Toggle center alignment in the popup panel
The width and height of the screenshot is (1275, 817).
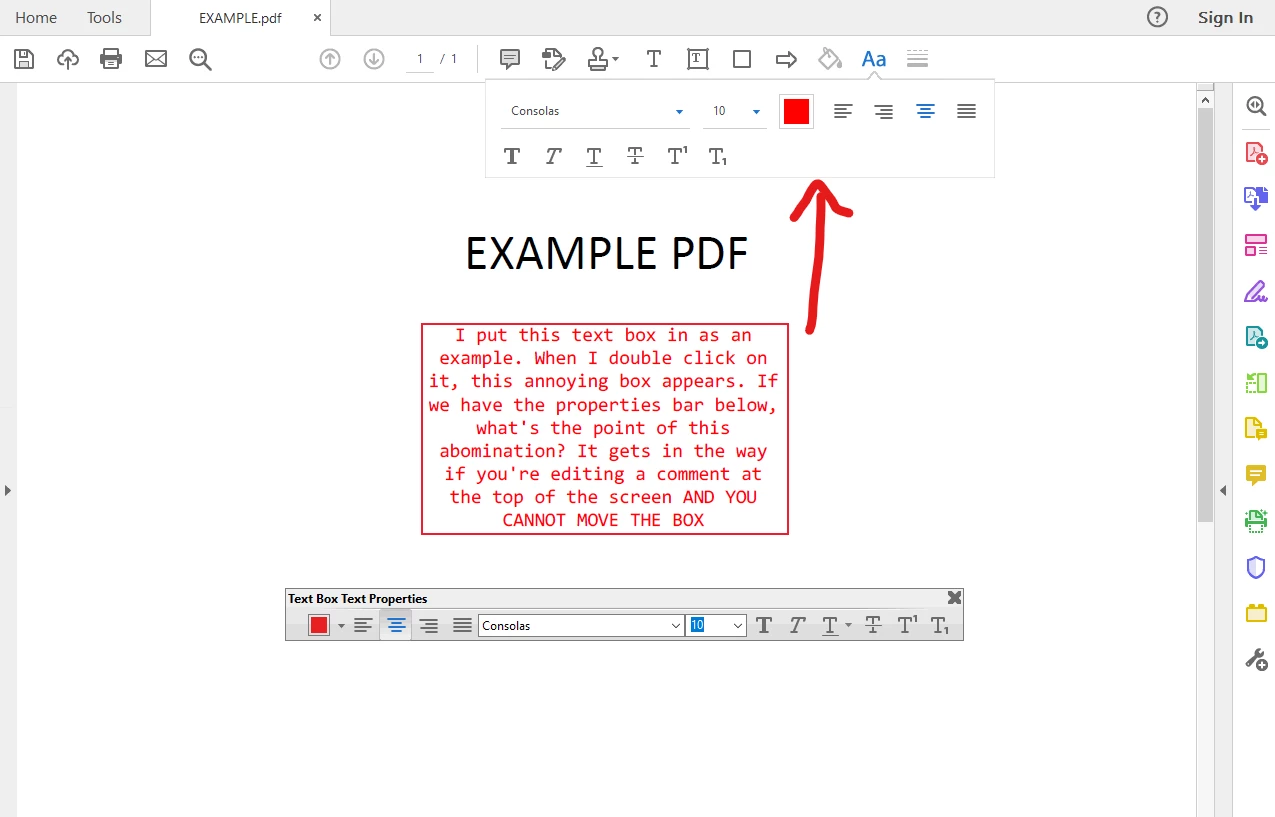click(925, 111)
